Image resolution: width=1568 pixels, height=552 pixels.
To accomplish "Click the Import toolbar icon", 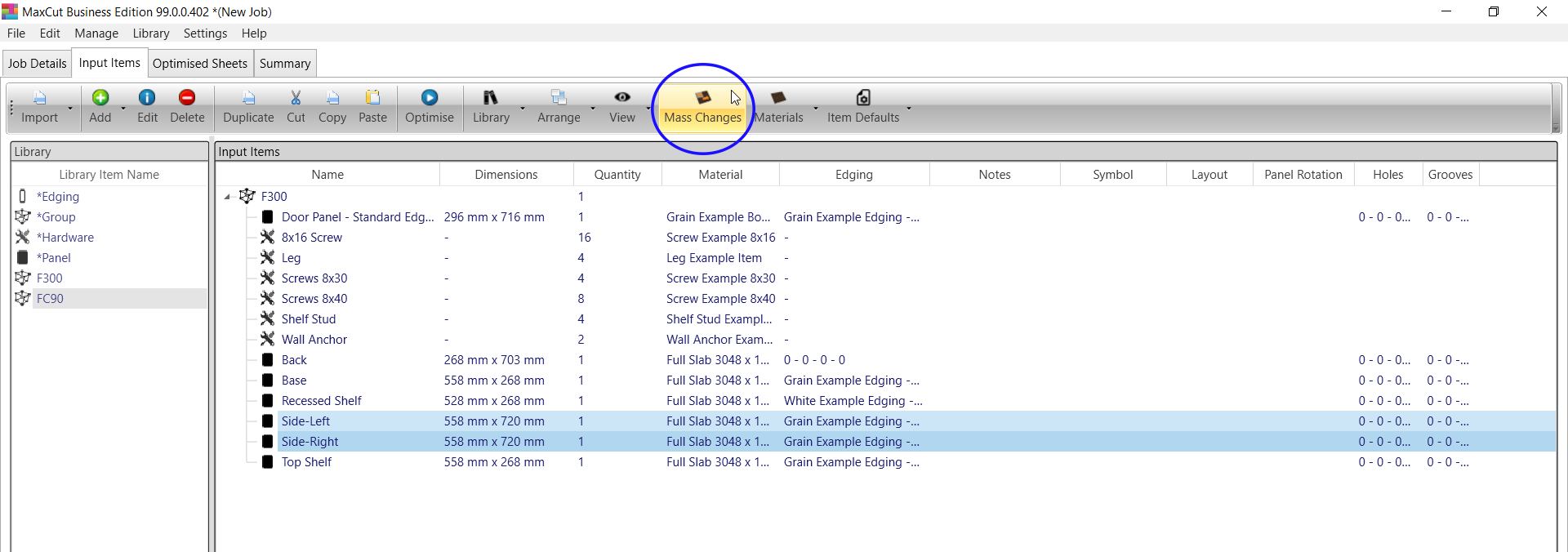I will [x=39, y=98].
